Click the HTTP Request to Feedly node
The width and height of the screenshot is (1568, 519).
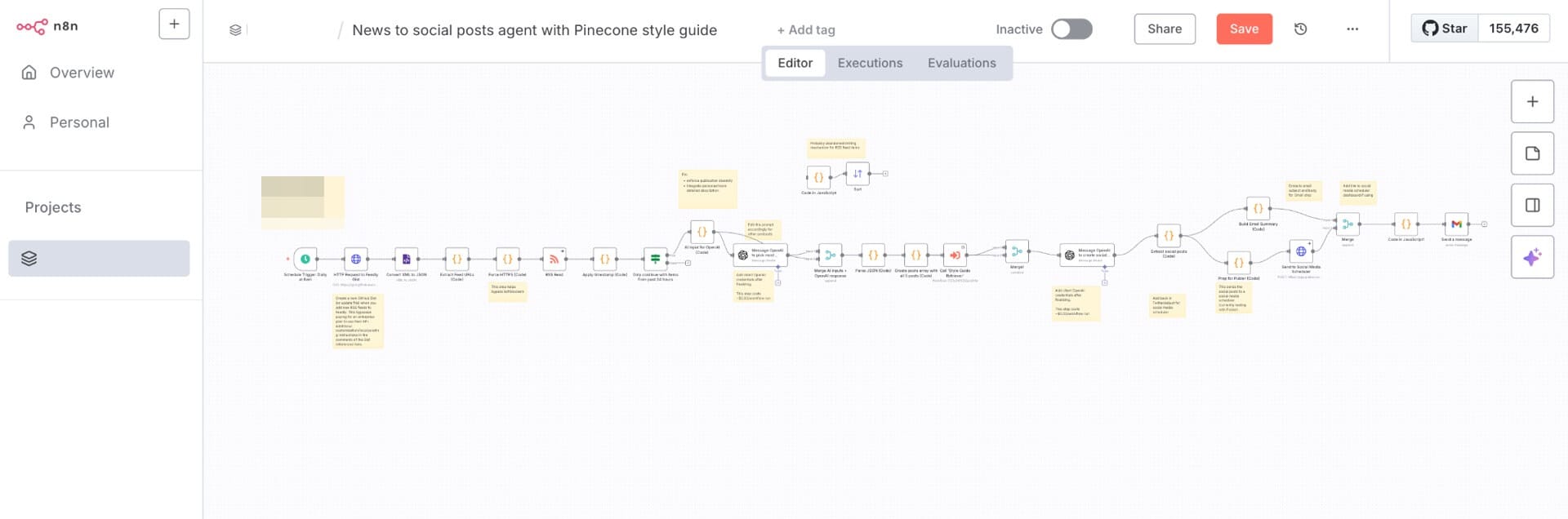click(356, 259)
